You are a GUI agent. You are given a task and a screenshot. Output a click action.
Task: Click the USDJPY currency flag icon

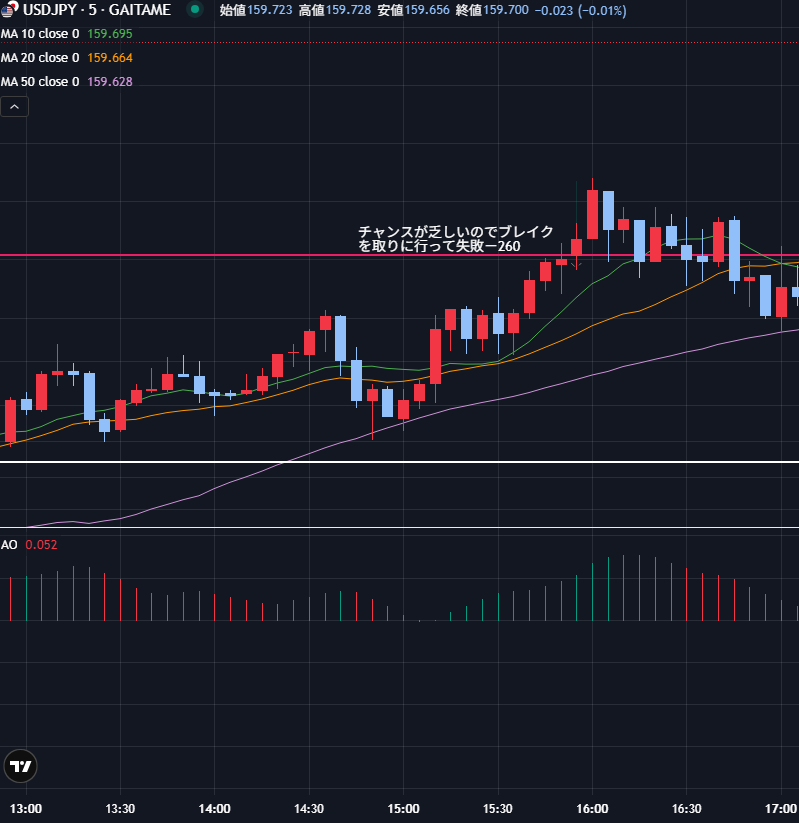click(9, 10)
